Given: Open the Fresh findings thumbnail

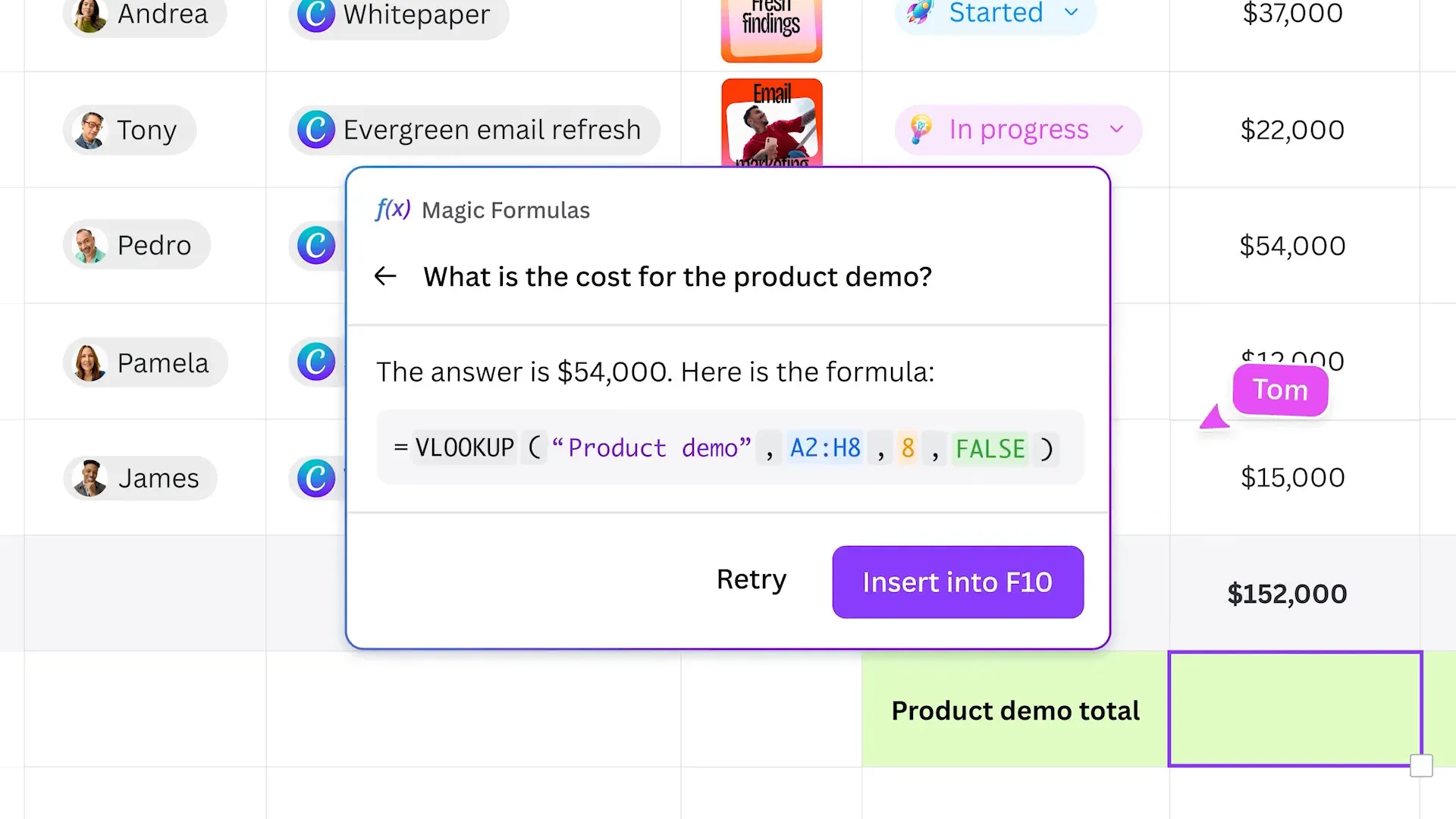Looking at the screenshot, I should coord(771,30).
